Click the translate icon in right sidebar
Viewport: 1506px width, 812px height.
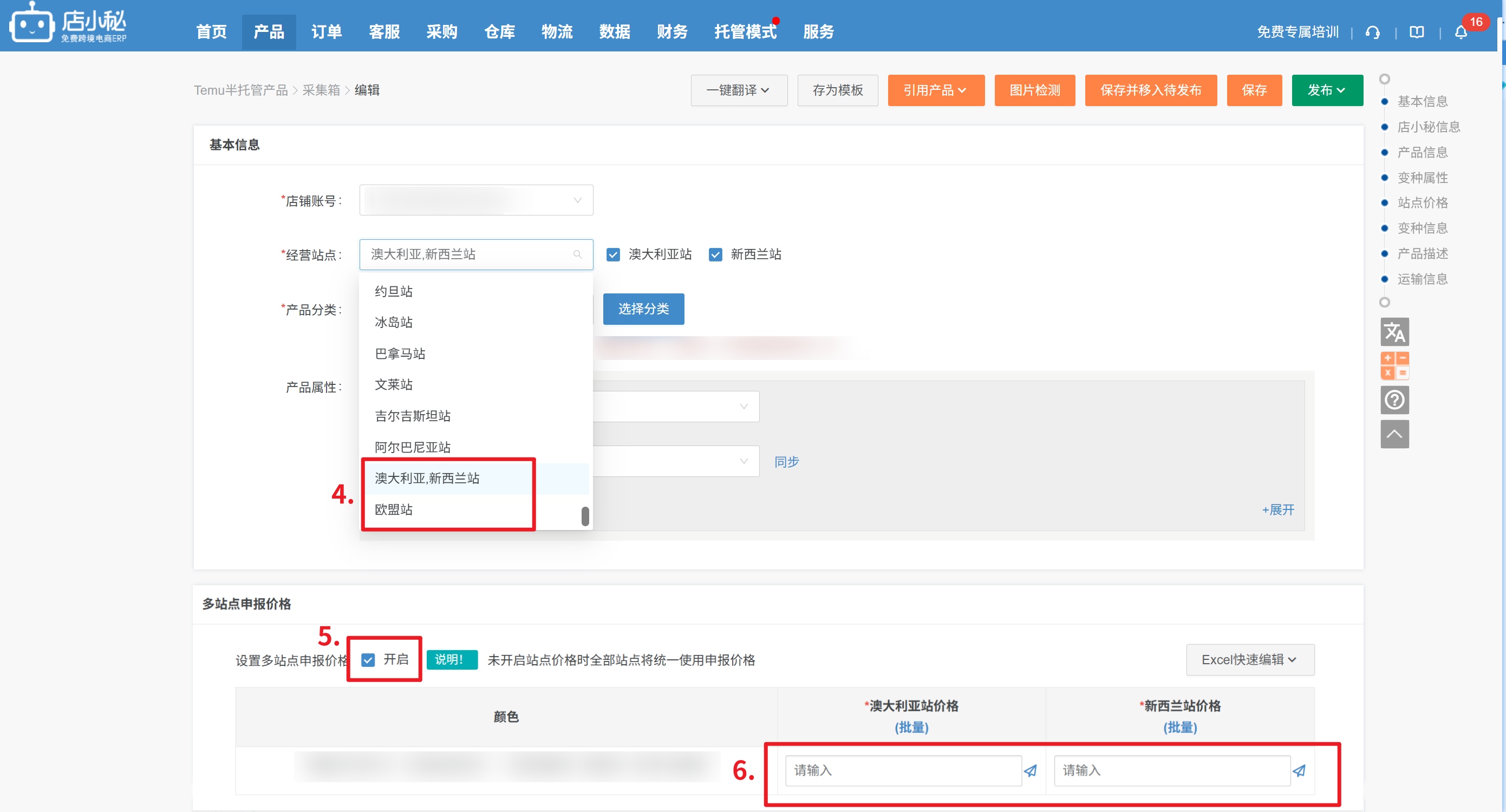click(x=1394, y=332)
